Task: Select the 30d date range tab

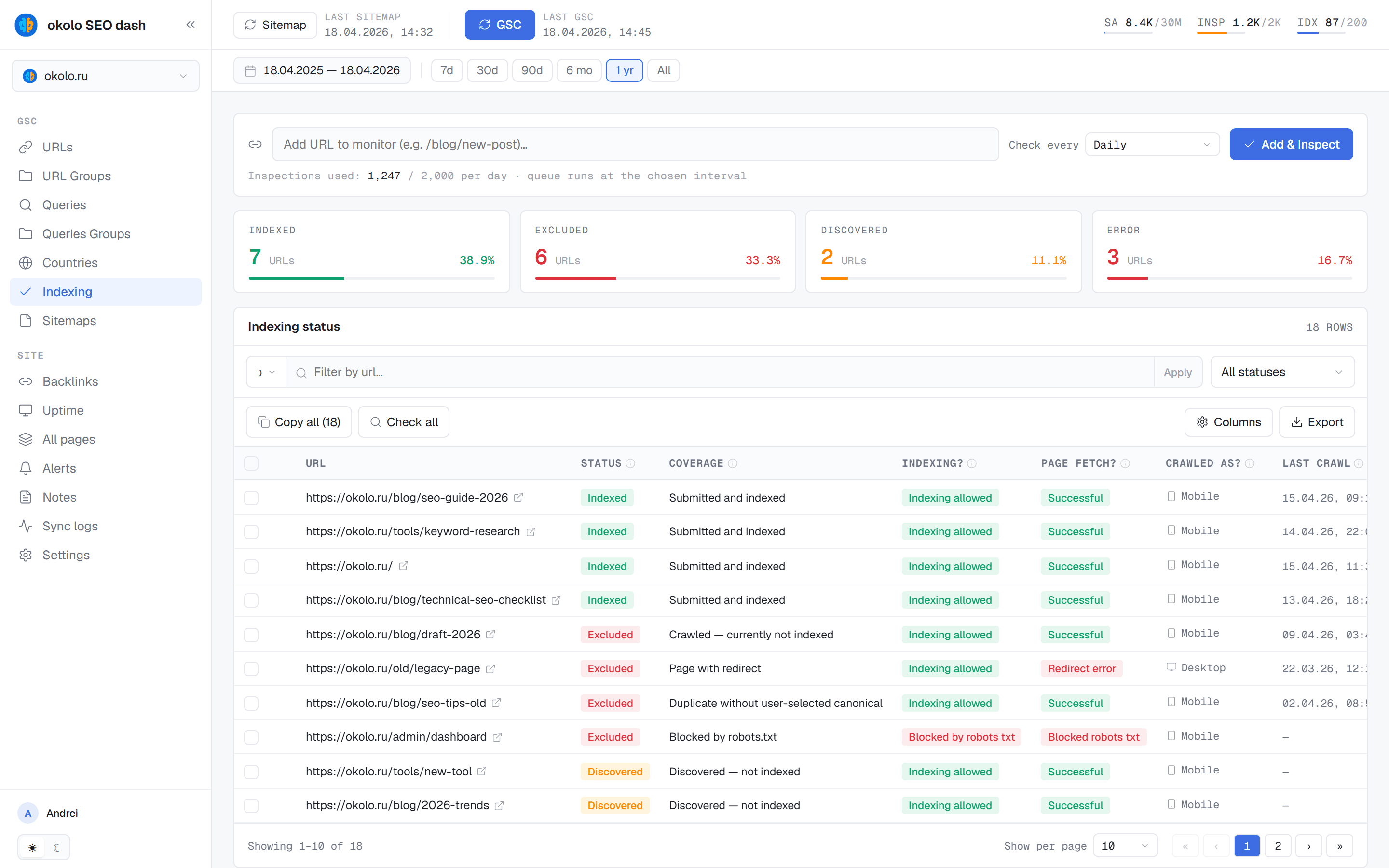Action: tap(487, 70)
